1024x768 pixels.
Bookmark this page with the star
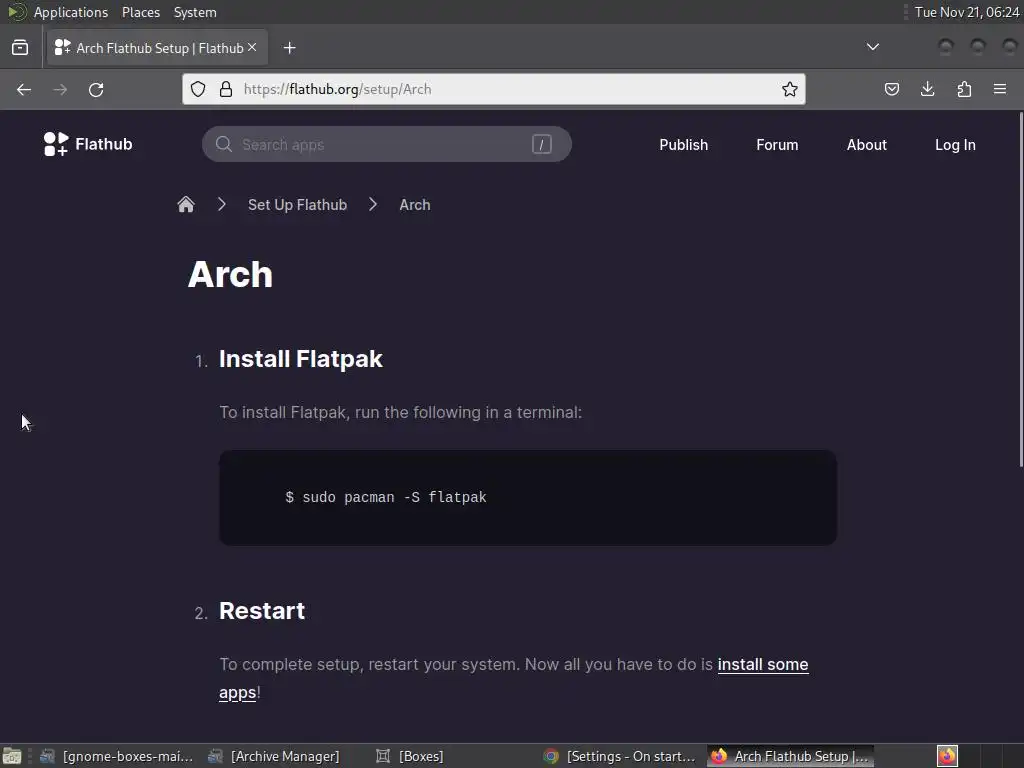click(x=790, y=89)
